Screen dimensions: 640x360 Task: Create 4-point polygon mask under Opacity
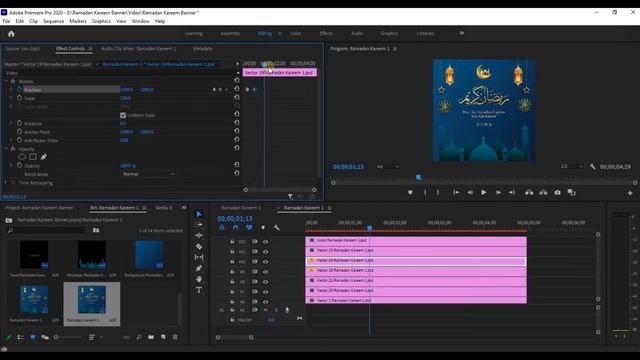(33, 157)
